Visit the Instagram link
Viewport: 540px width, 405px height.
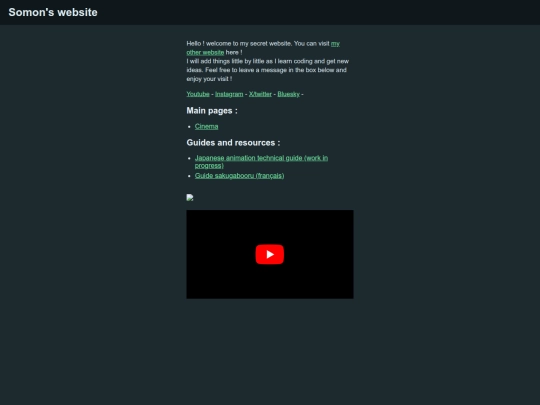pos(229,94)
